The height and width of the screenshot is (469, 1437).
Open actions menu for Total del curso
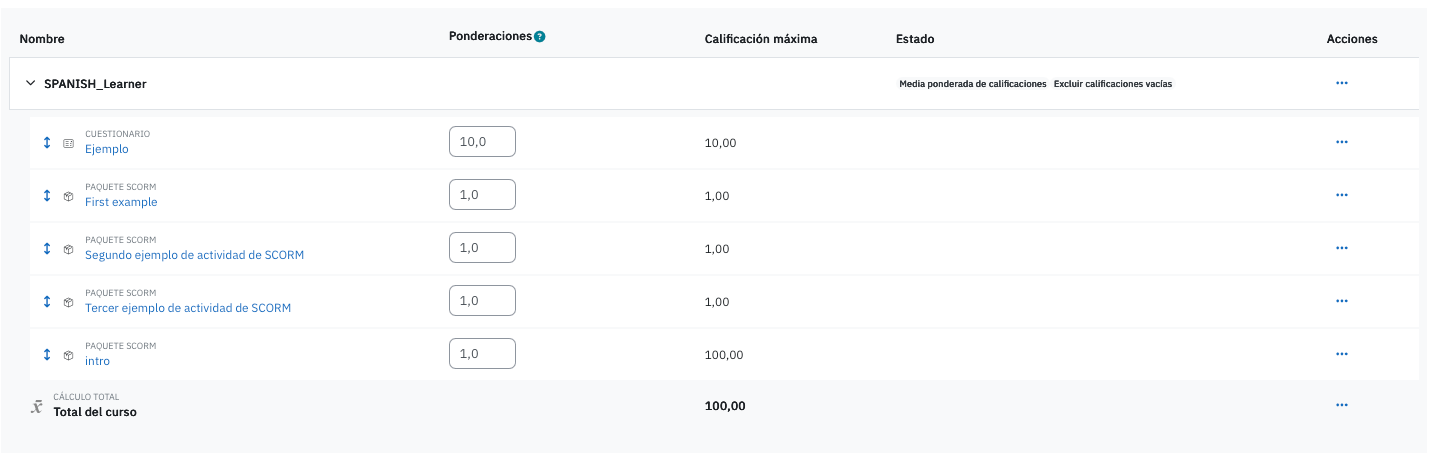pos(1342,406)
